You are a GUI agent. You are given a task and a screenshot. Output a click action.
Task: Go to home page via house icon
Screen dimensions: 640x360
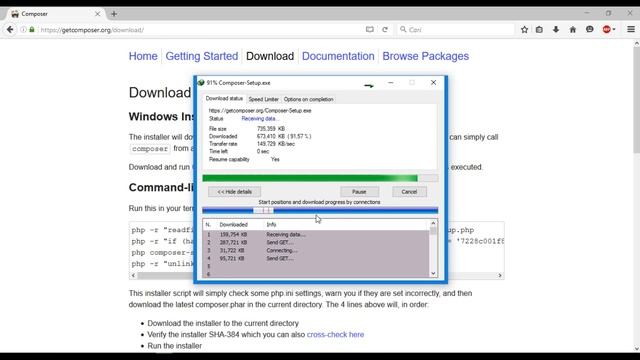click(573, 29)
